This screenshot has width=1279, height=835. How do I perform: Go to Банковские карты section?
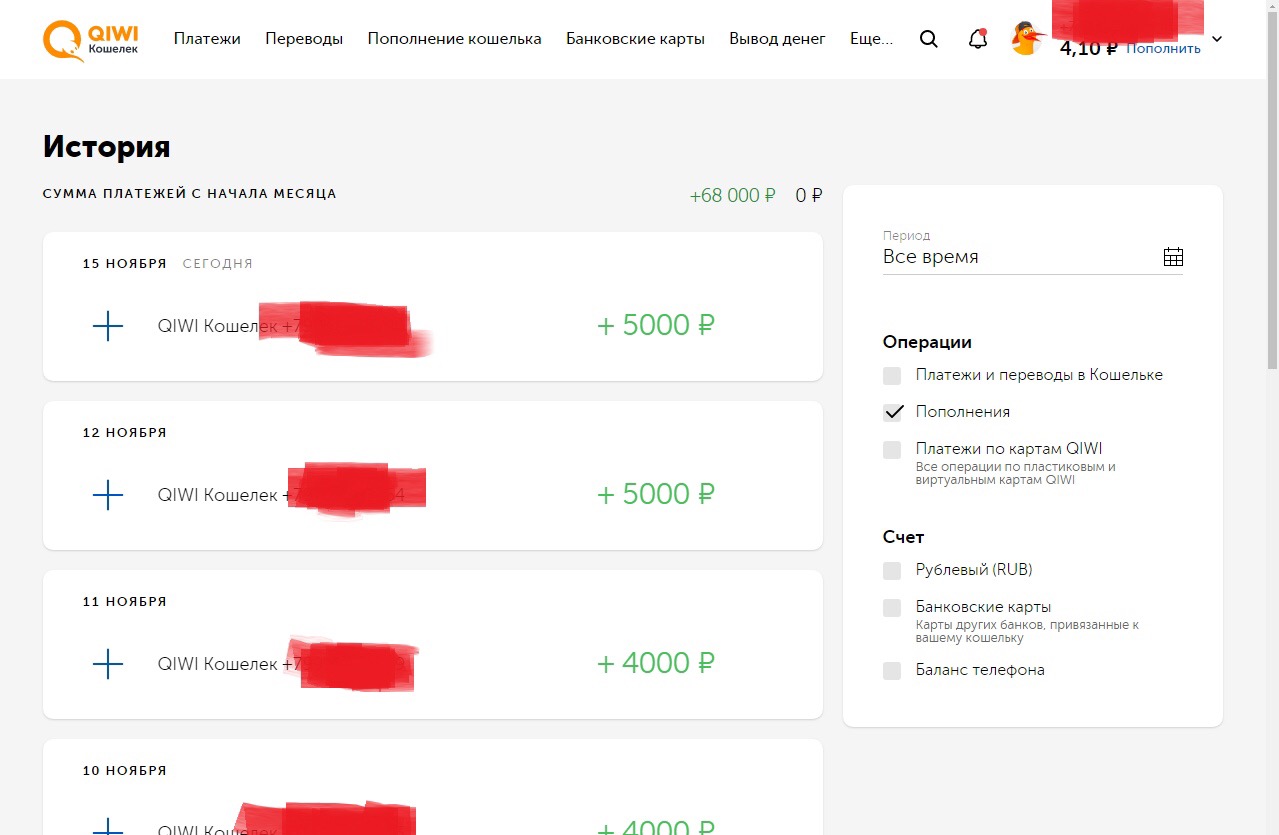point(635,39)
